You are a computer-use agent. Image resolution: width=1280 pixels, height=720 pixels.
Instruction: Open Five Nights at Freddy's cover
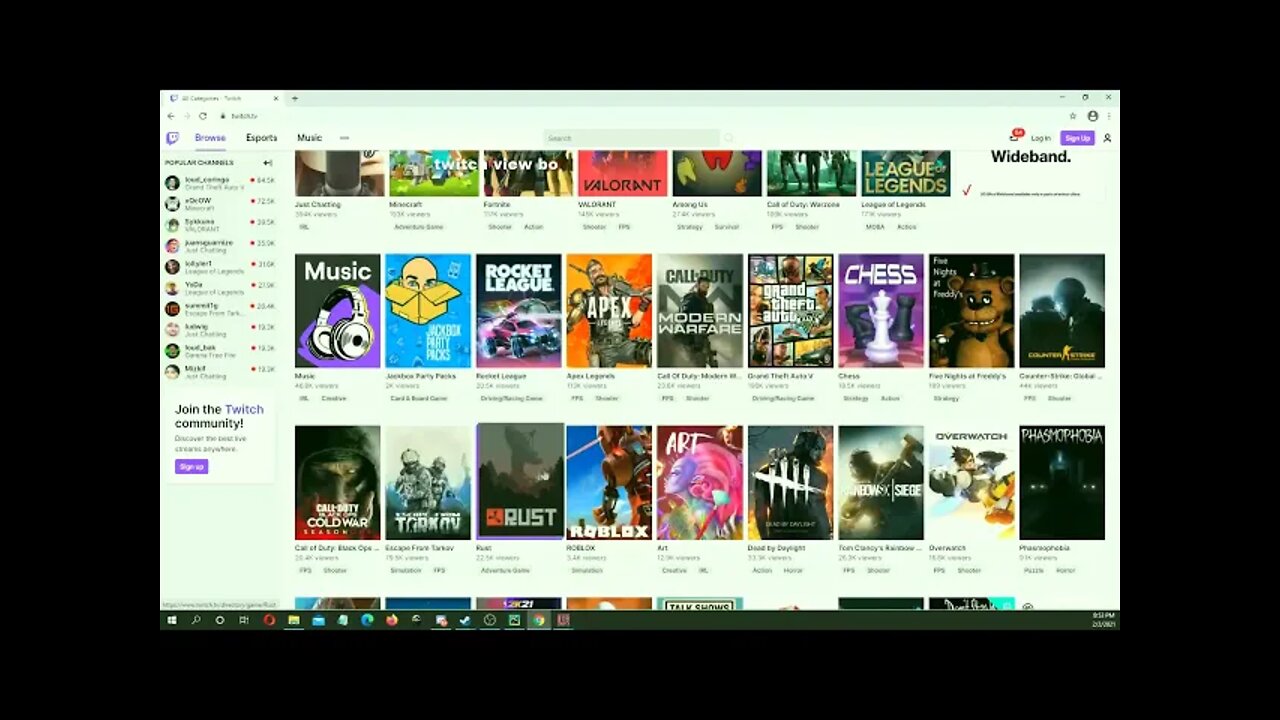(x=971, y=311)
